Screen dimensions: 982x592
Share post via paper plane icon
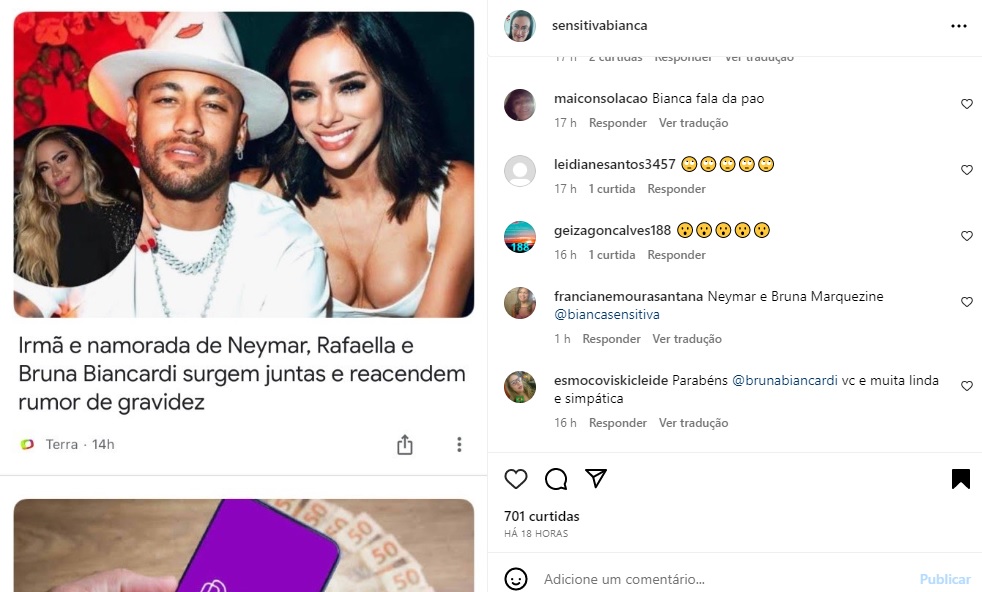596,479
